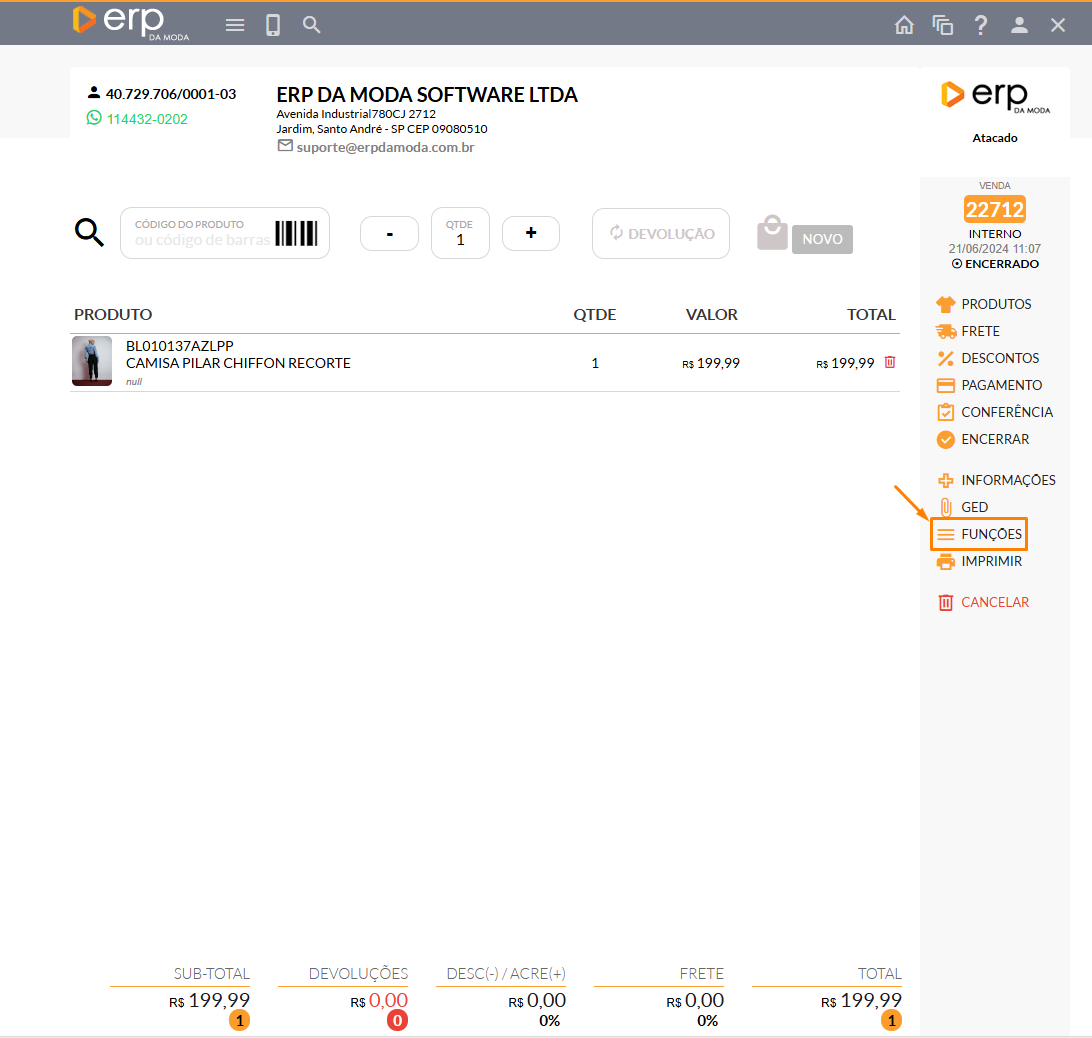Open the Pagamento section
1092x1038 pixels.
point(1000,385)
